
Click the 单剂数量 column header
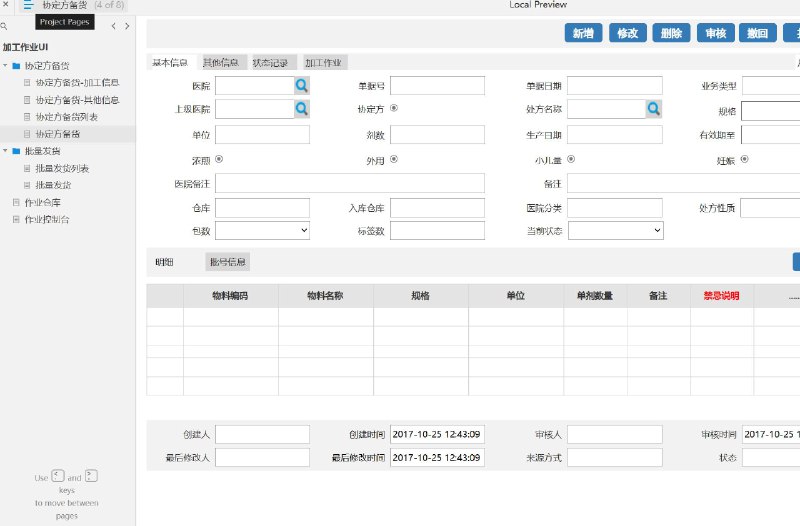click(x=595, y=295)
